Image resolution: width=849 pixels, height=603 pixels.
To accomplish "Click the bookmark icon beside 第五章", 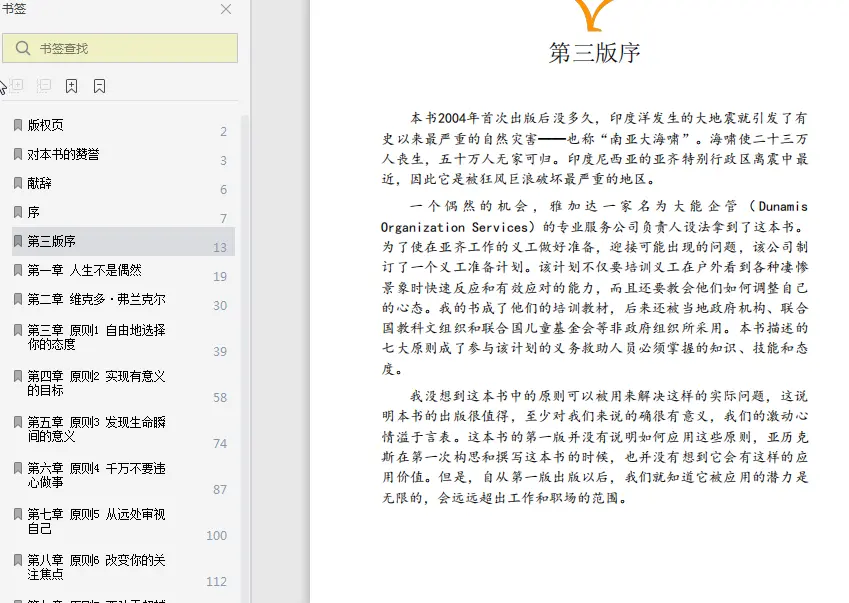I will [x=18, y=422].
